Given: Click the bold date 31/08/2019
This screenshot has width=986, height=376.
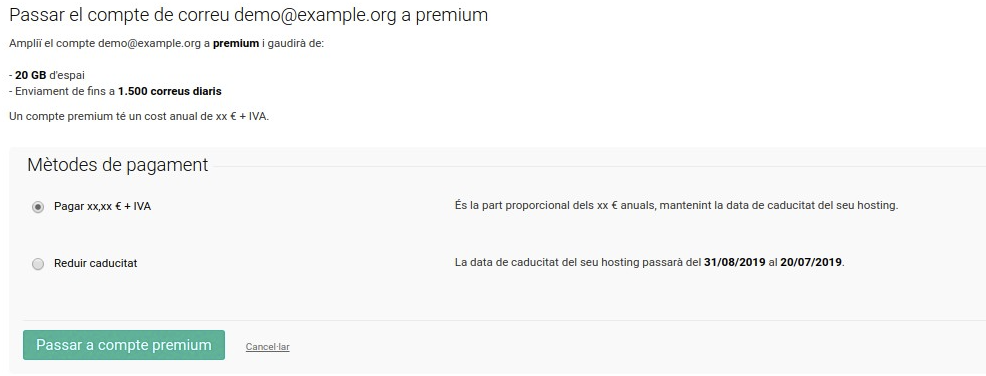Looking at the screenshot, I should point(734,262).
